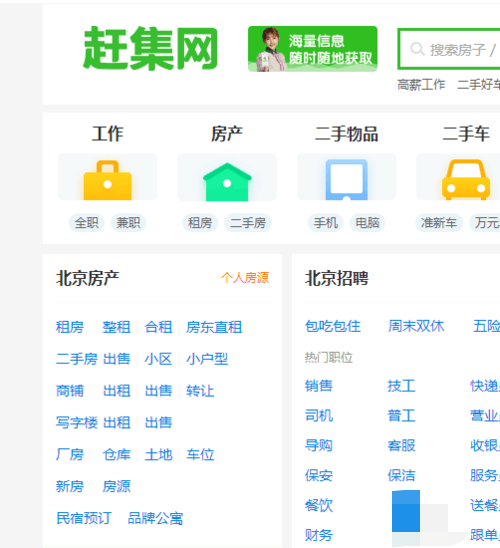Screen dimensions: 500x548
Task: Open the 商铺 link
Action: (70, 391)
